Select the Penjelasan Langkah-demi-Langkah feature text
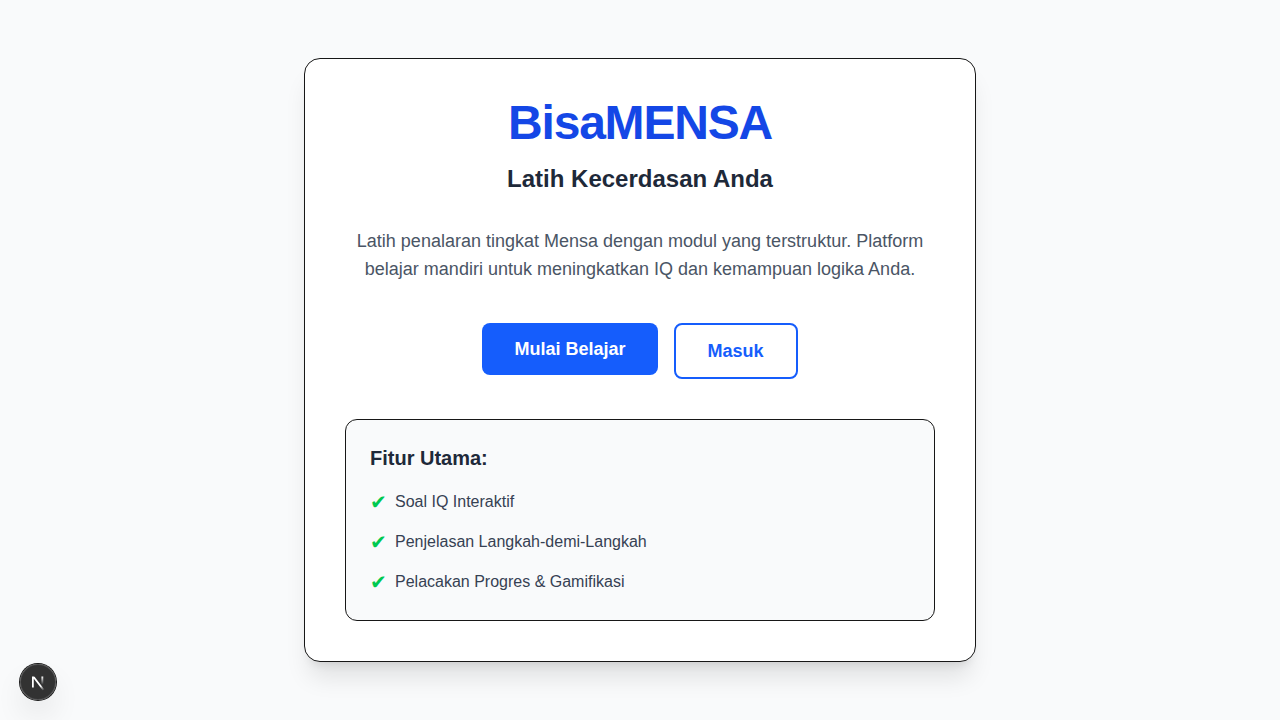Image resolution: width=1280 pixels, height=720 pixels. point(520,542)
